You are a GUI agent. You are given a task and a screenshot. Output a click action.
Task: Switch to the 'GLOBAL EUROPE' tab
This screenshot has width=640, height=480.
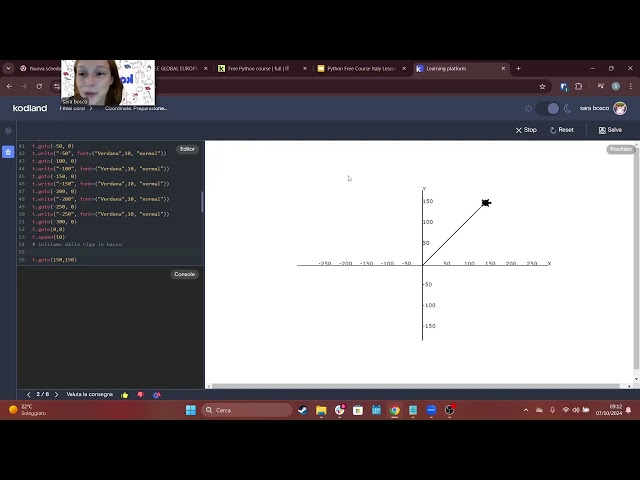coord(180,69)
